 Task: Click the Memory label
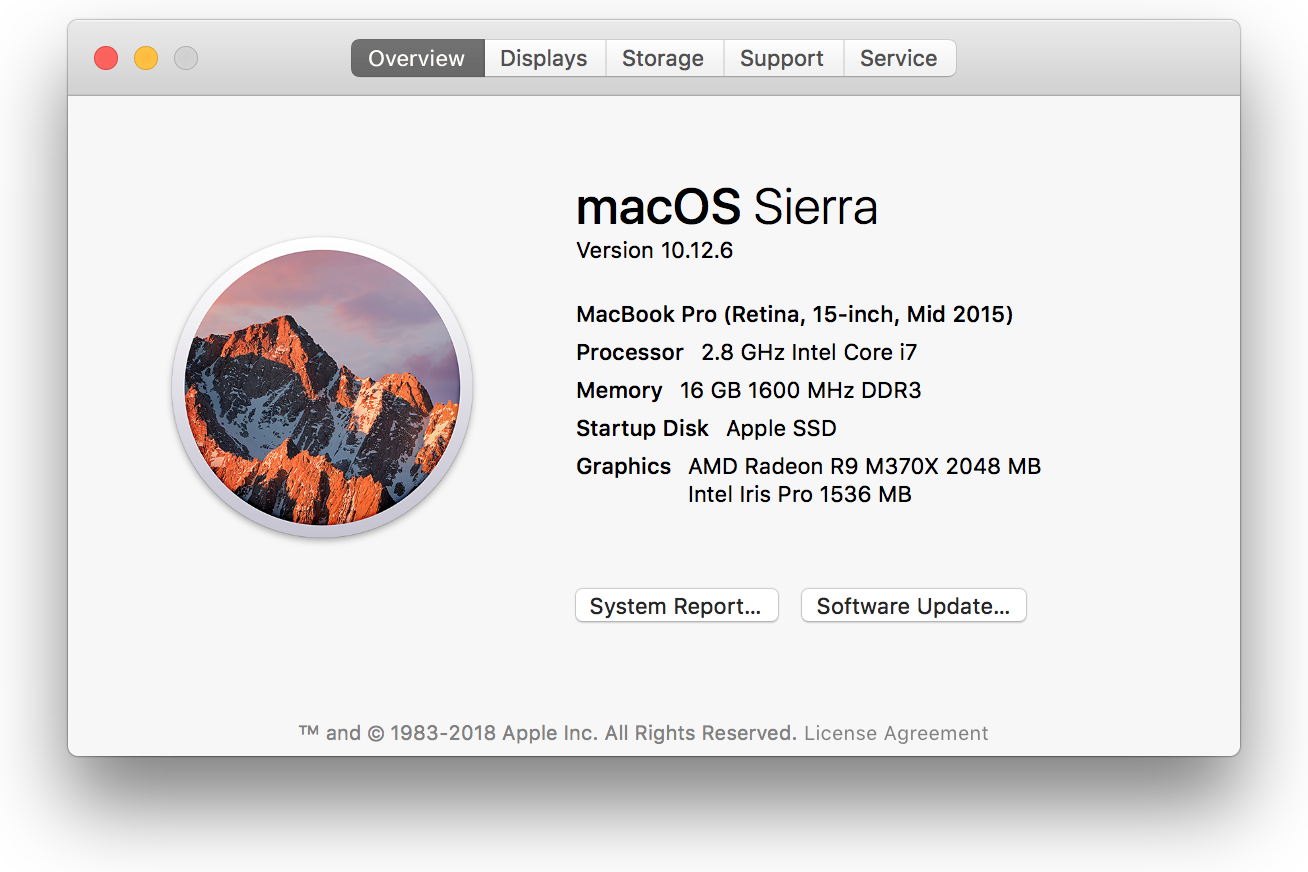(x=619, y=390)
